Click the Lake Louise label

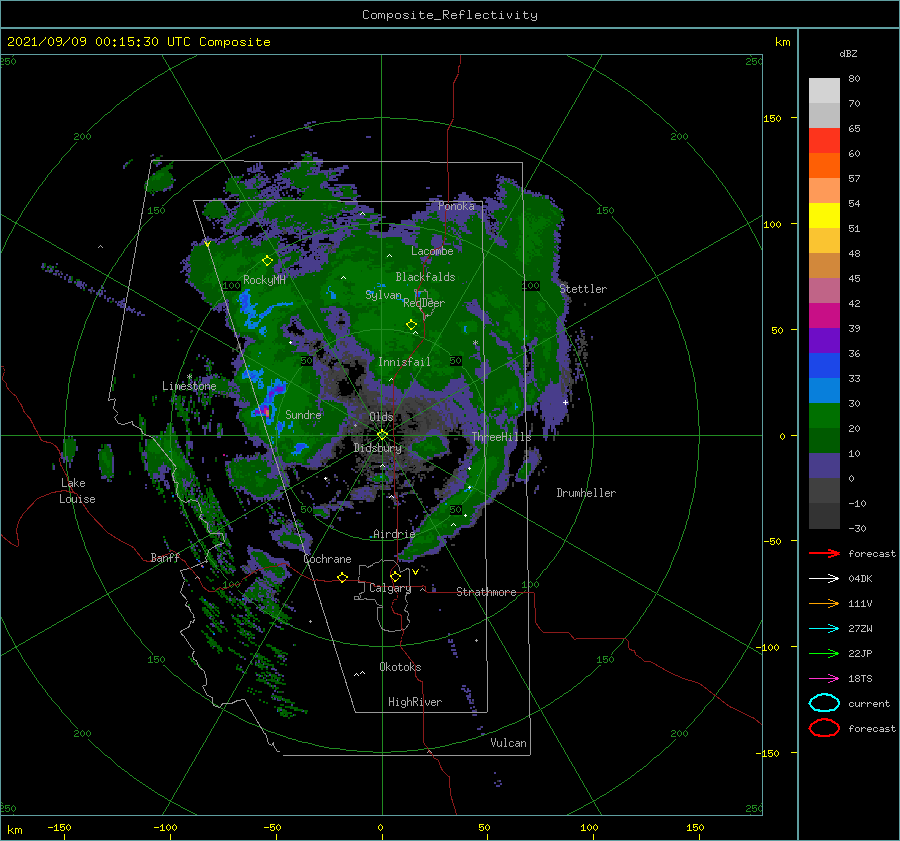(x=78, y=491)
